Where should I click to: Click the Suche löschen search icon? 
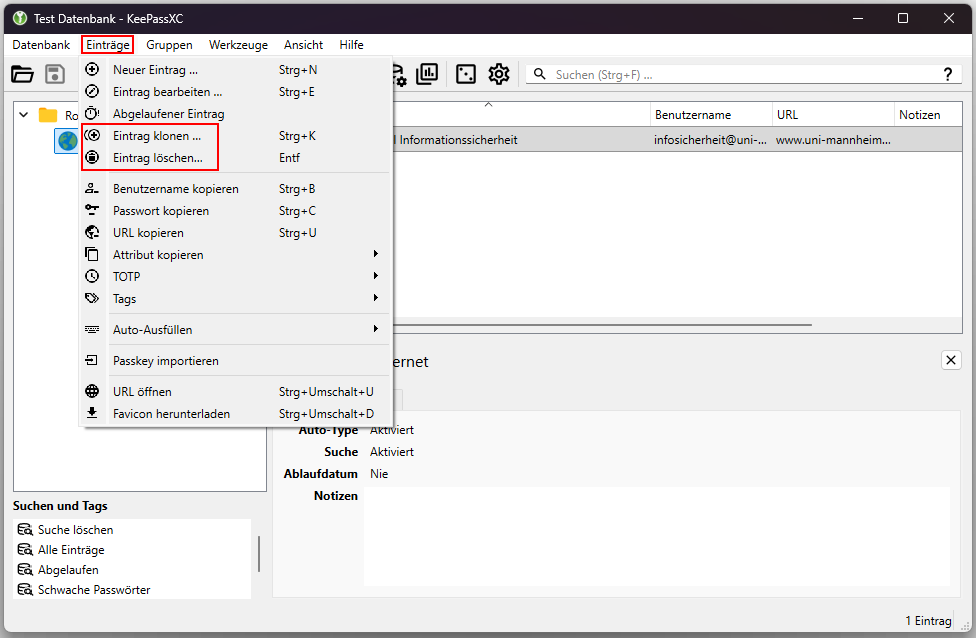pyautogui.click(x=25, y=530)
